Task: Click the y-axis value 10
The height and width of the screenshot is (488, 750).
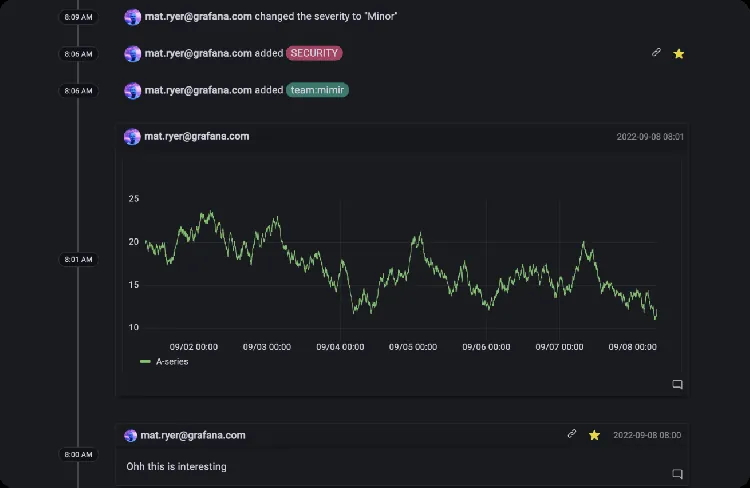Action: [133, 327]
